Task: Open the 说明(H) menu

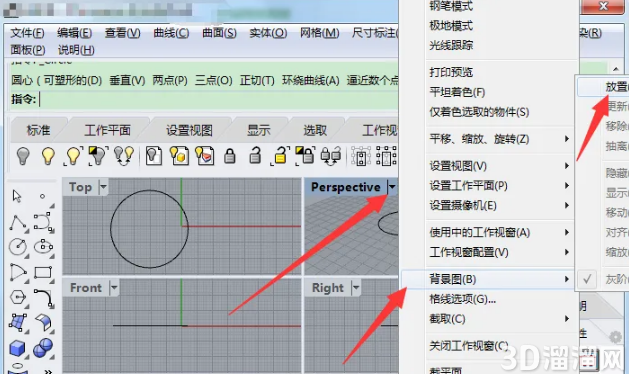Action: click(x=76, y=50)
